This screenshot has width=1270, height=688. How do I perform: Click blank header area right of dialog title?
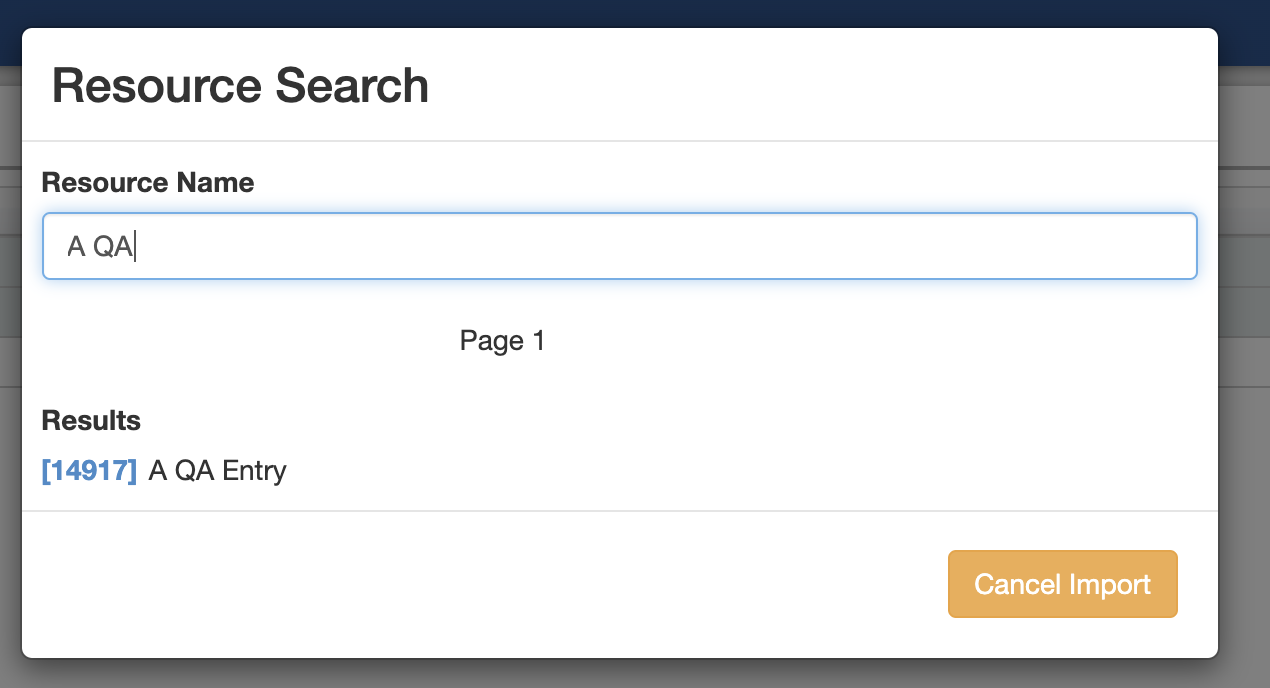800,86
